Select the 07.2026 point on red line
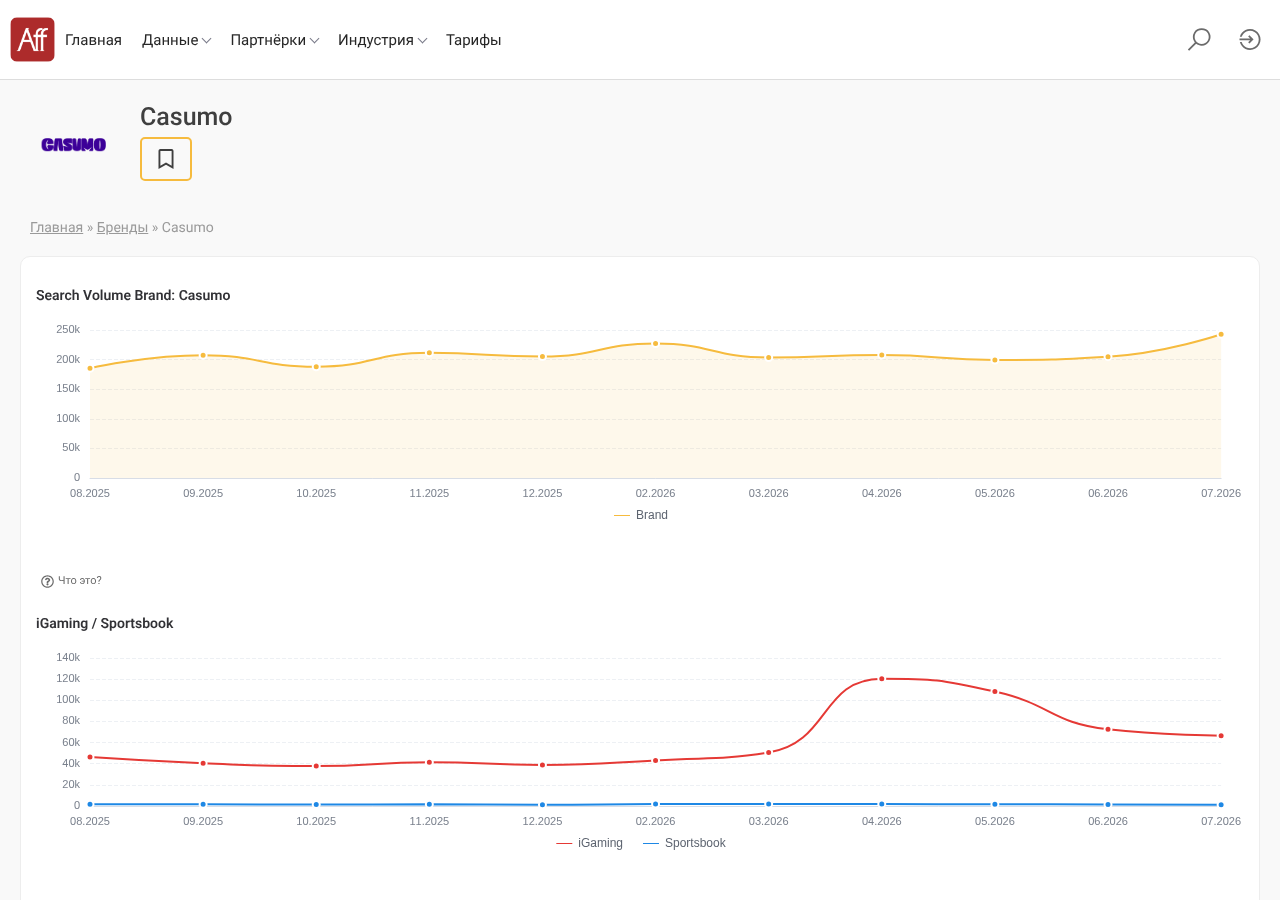Image resolution: width=1280 pixels, height=900 pixels. pos(1221,736)
